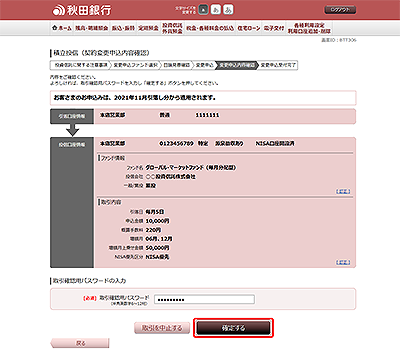This screenshot has height=360, width=400.
Task: Click the 戻る back button
Action: (x=80, y=343)
